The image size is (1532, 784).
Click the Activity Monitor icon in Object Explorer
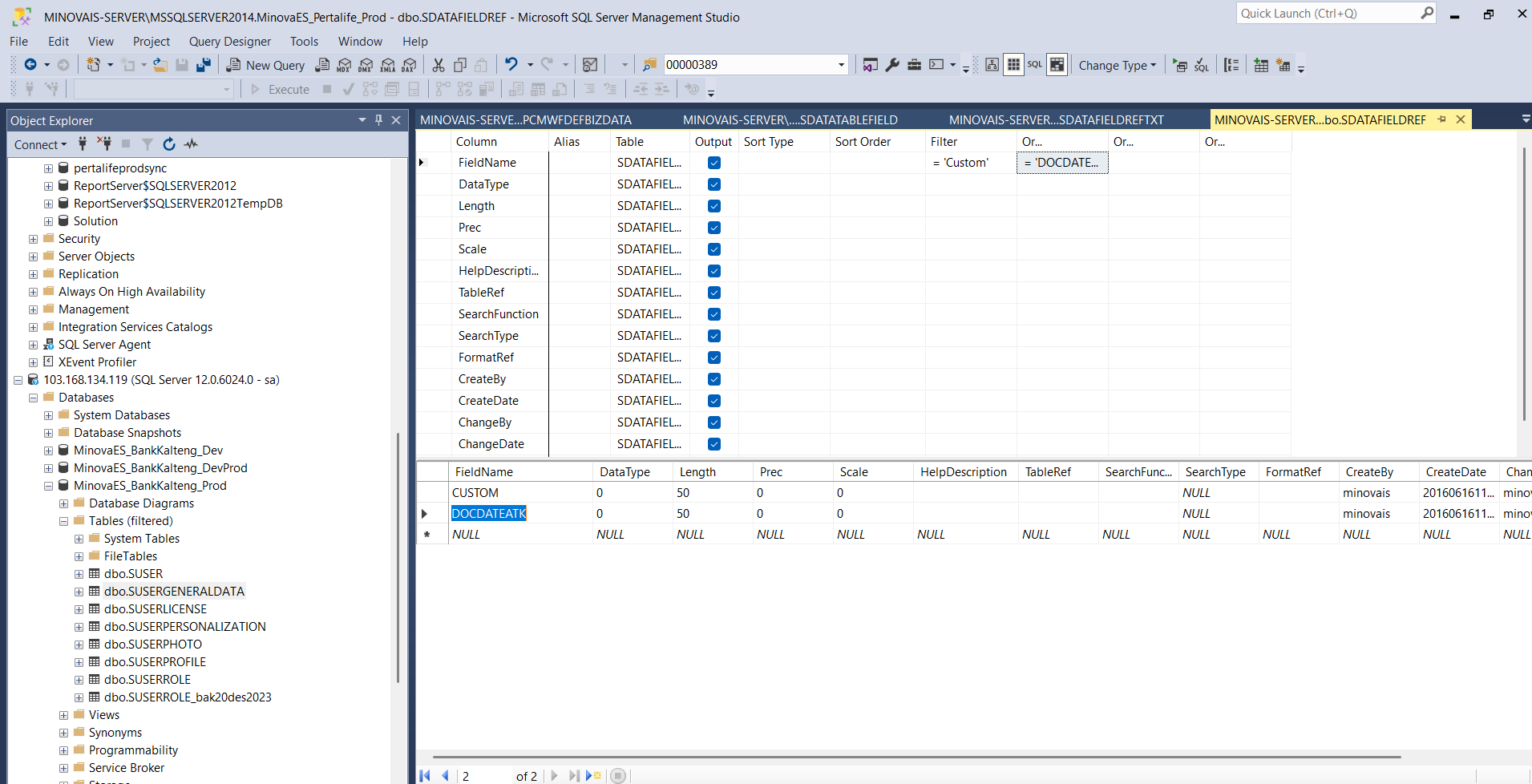(191, 144)
